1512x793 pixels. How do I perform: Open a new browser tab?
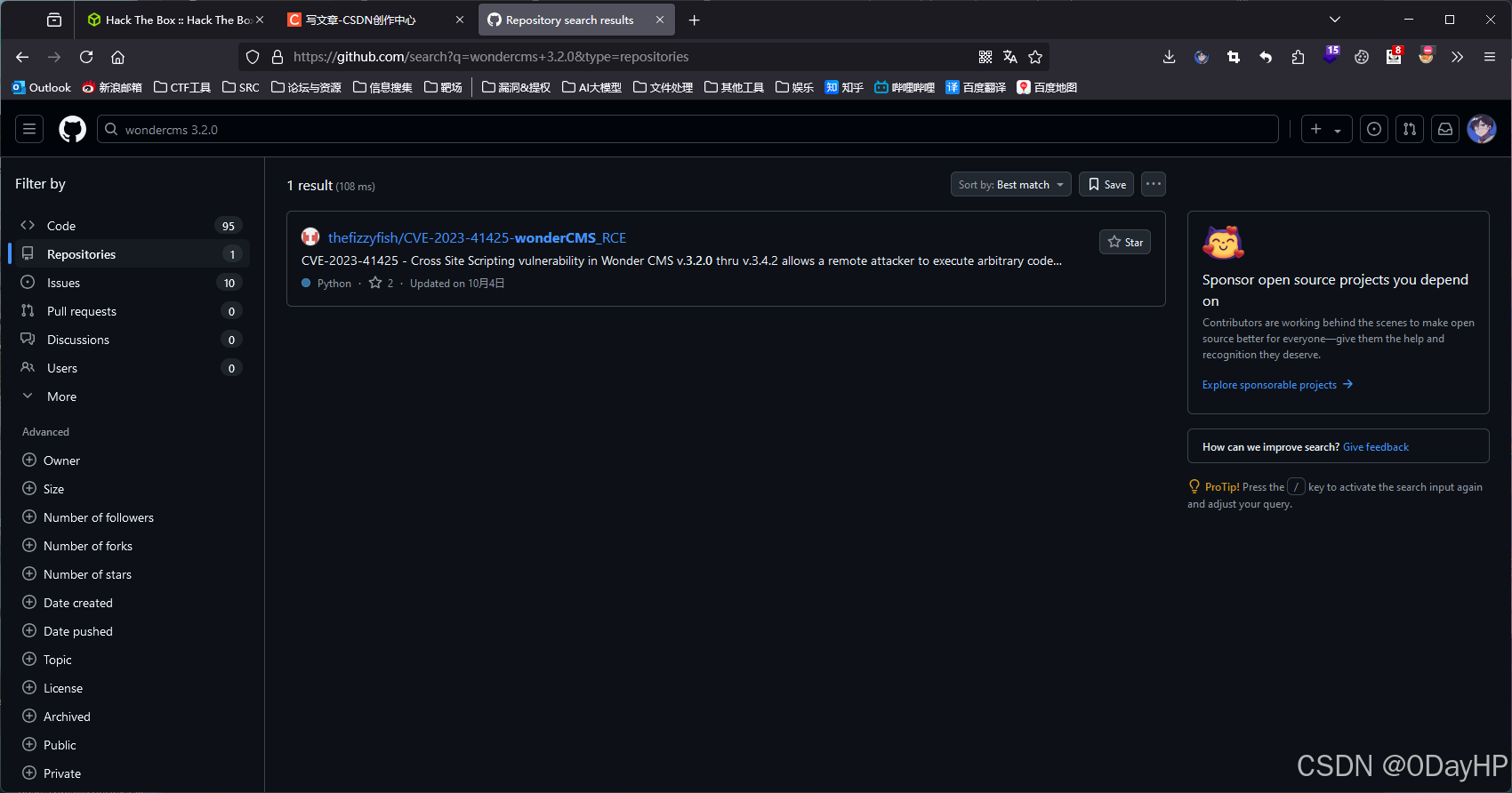(695, 20)
